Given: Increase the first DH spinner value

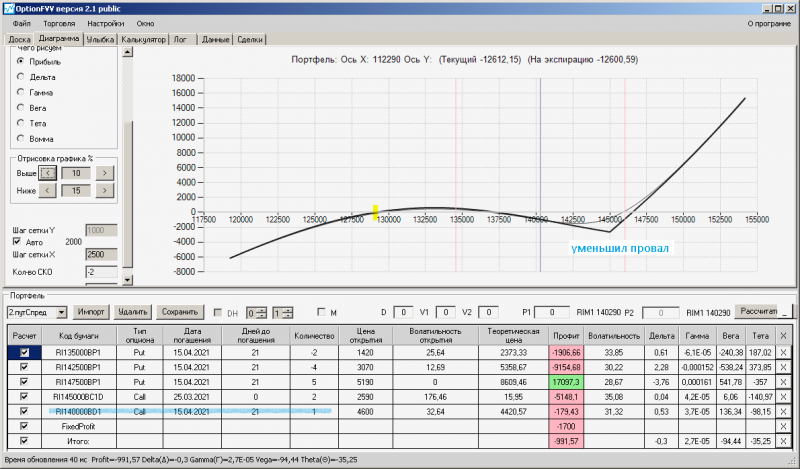Looking at the screenshot, I should [x=262, y=310].
